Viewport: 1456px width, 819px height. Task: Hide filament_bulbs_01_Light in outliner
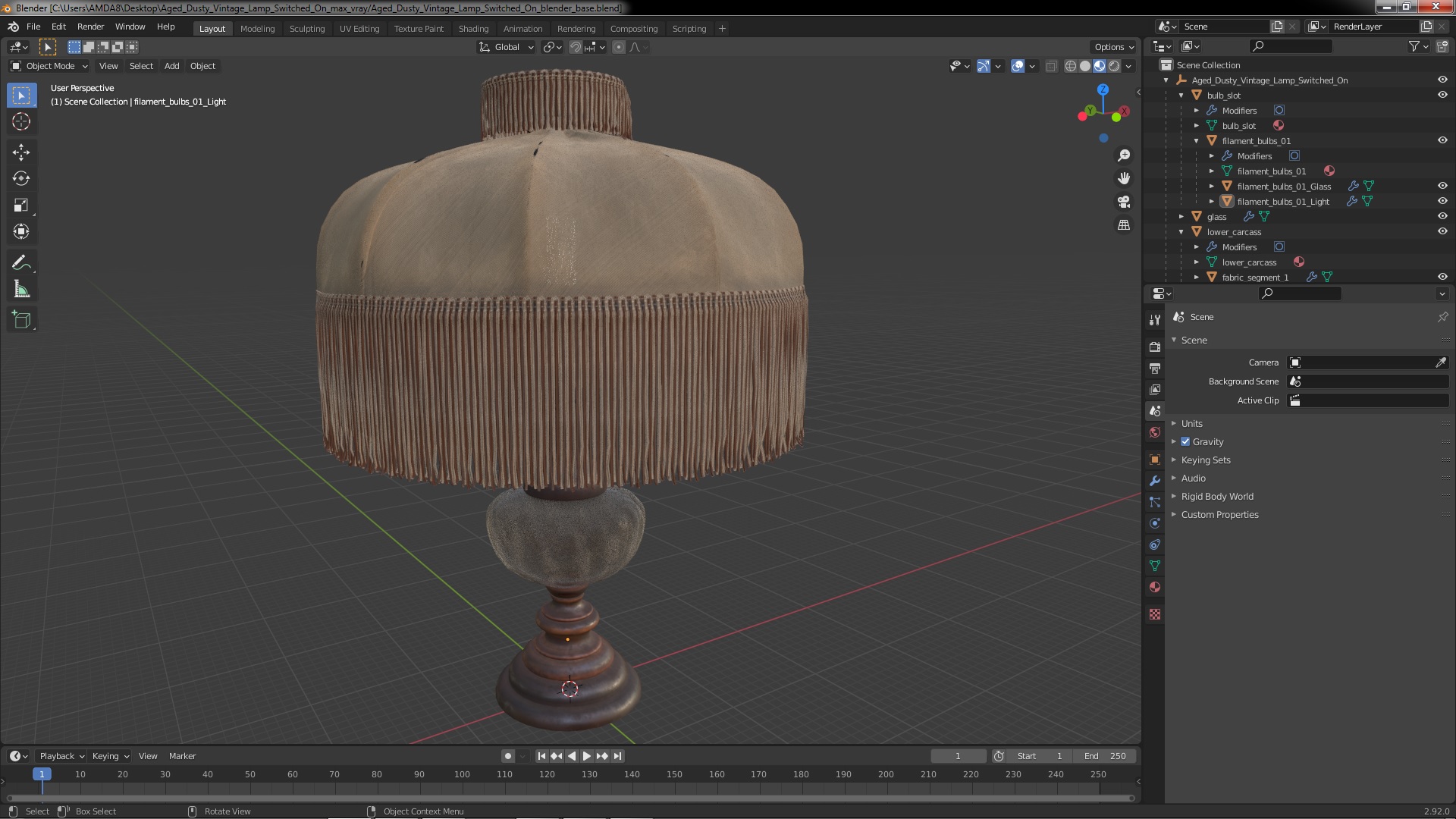pos(1442,201)
